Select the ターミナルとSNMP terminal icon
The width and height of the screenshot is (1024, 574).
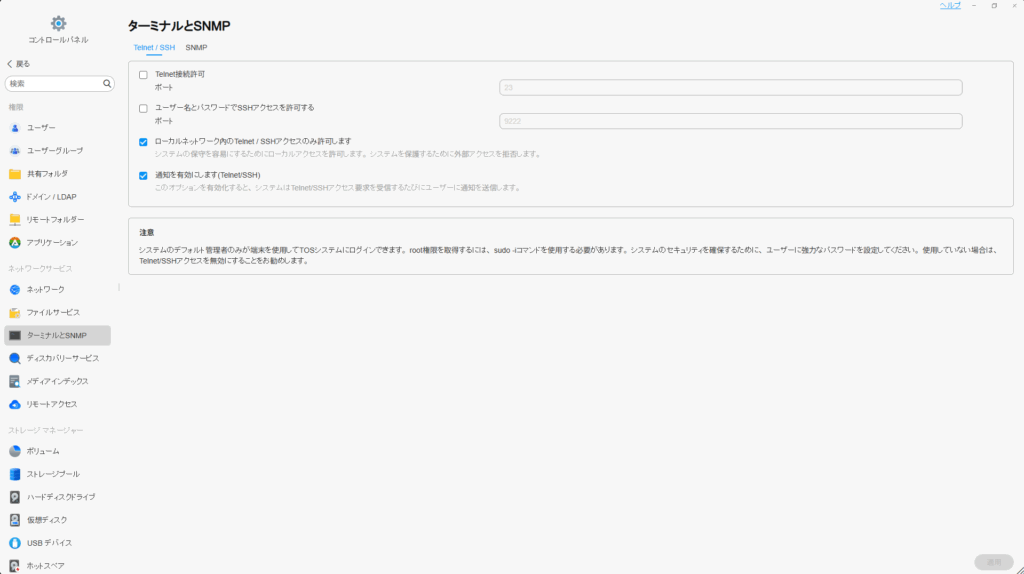pyautogui.click(x=15, y=335)
